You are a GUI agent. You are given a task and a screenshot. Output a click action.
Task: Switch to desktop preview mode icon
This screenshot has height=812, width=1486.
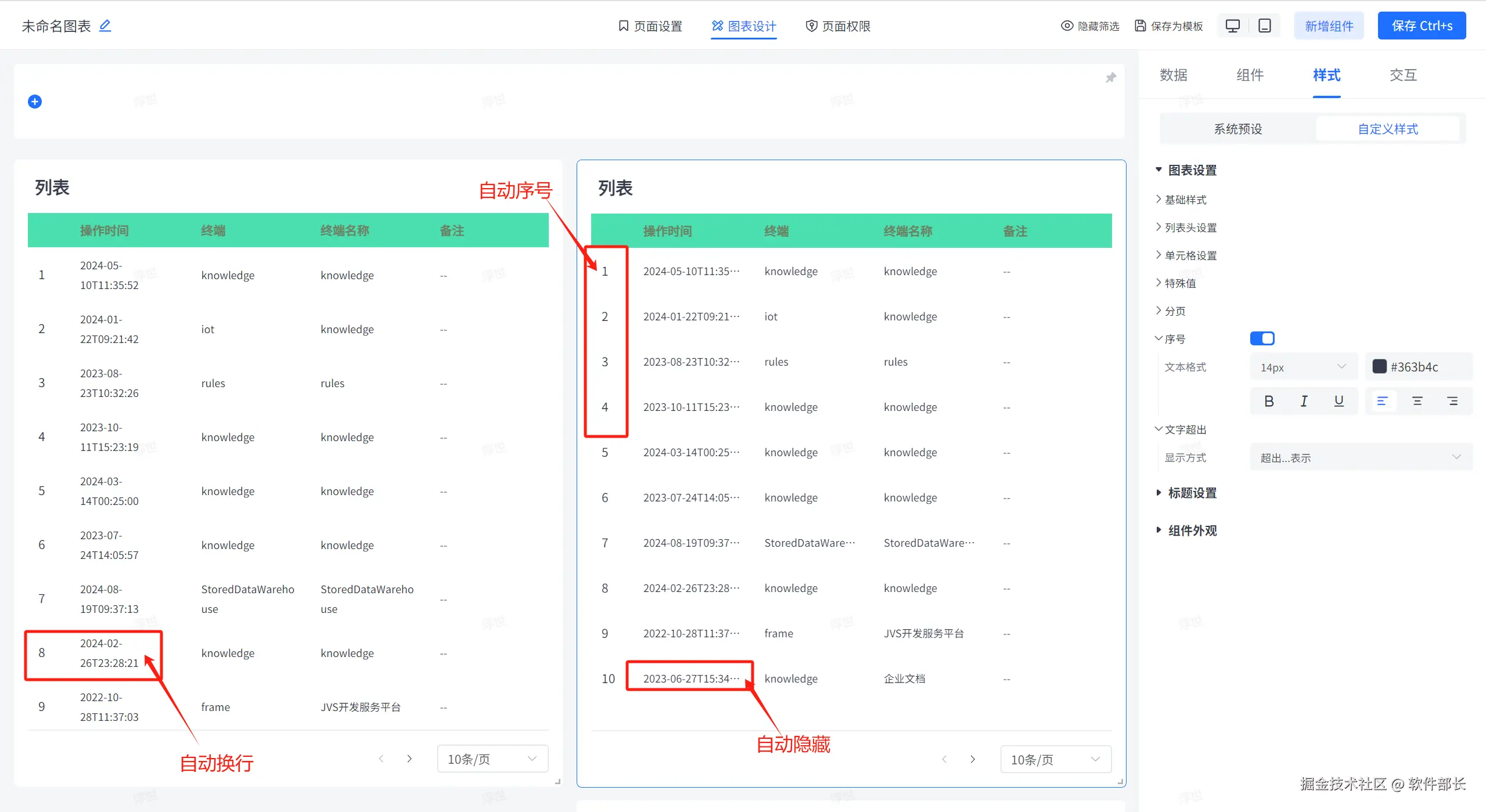pos(1232,26)
